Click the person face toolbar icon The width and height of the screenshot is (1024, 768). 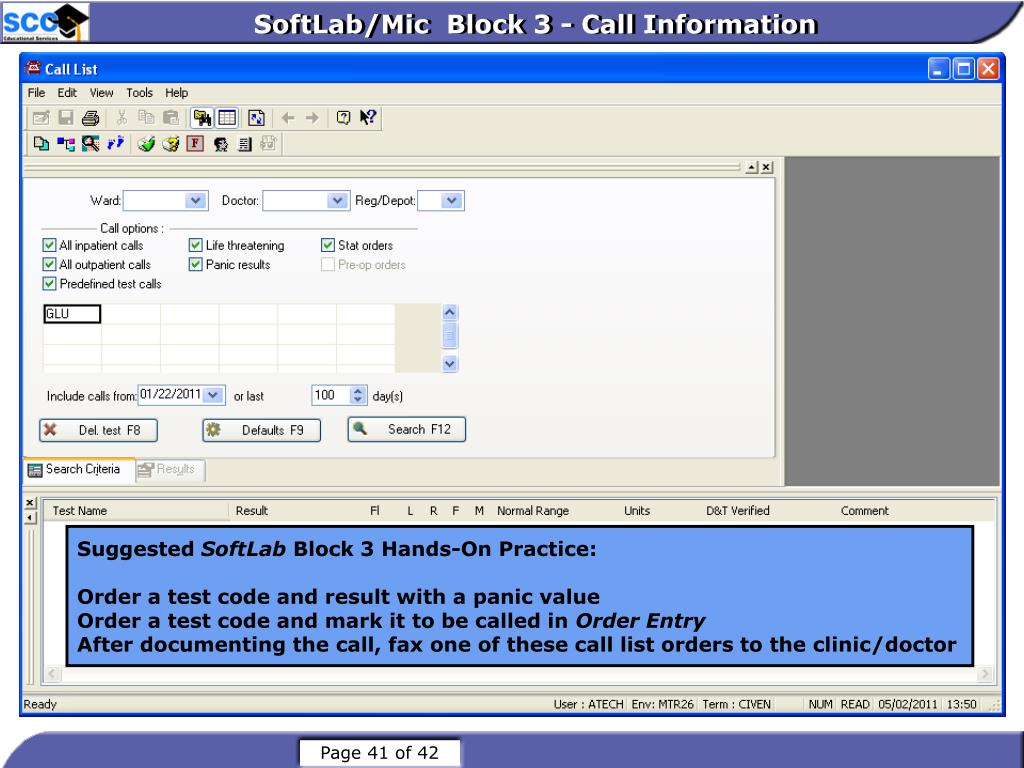(220, 144)
